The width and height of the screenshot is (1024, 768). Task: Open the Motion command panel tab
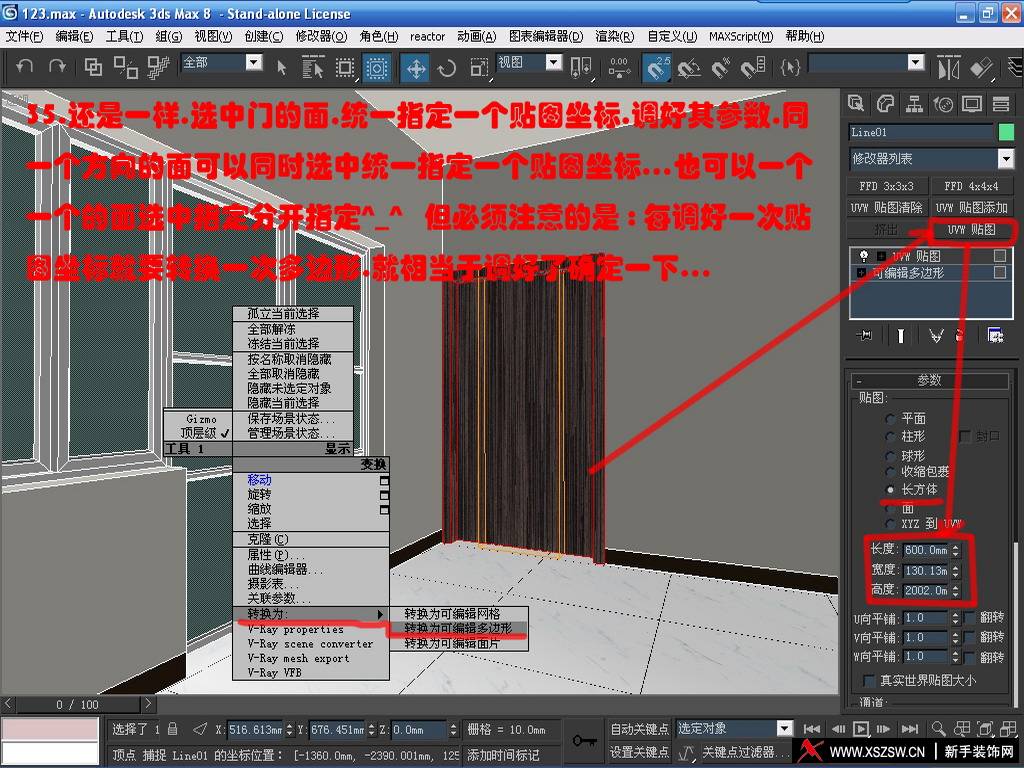click(943, 103)
